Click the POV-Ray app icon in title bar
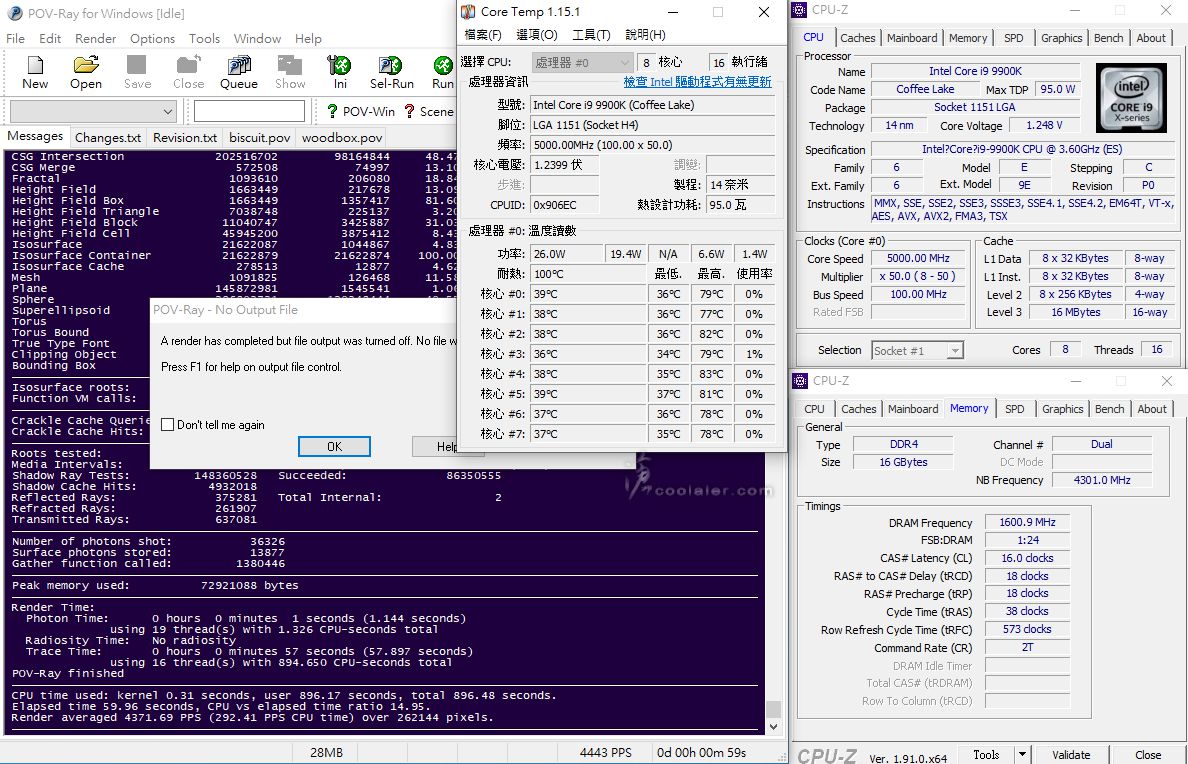The height and width of the screenshot is (764, 1188). (14, 13)
